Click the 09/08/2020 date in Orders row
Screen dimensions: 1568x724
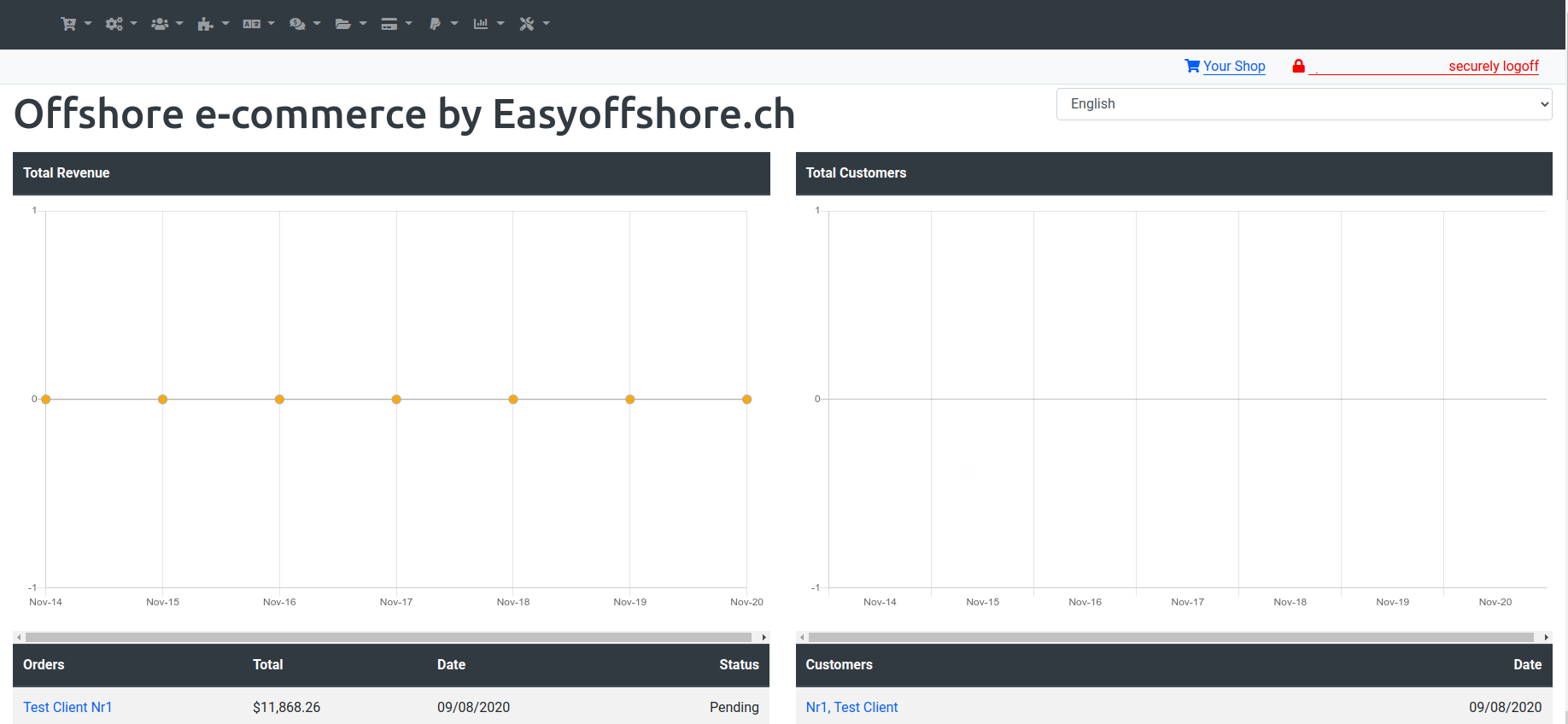point(473,707)
